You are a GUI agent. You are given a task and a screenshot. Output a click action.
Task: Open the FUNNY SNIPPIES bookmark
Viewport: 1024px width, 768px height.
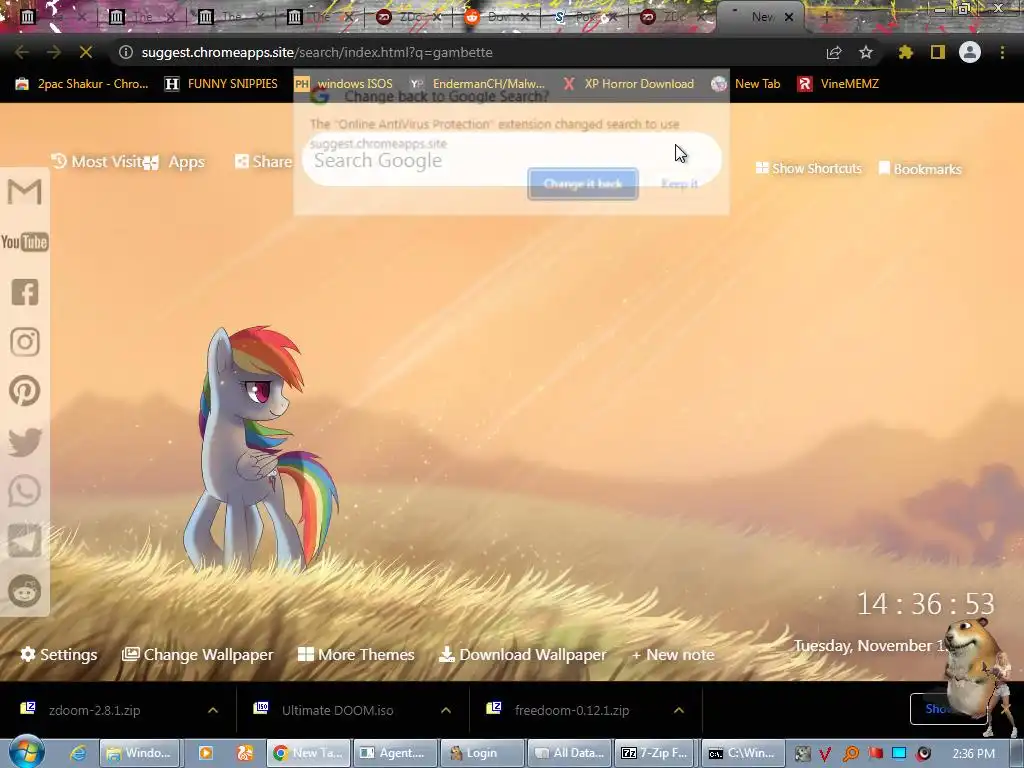[x=221, y=84]
